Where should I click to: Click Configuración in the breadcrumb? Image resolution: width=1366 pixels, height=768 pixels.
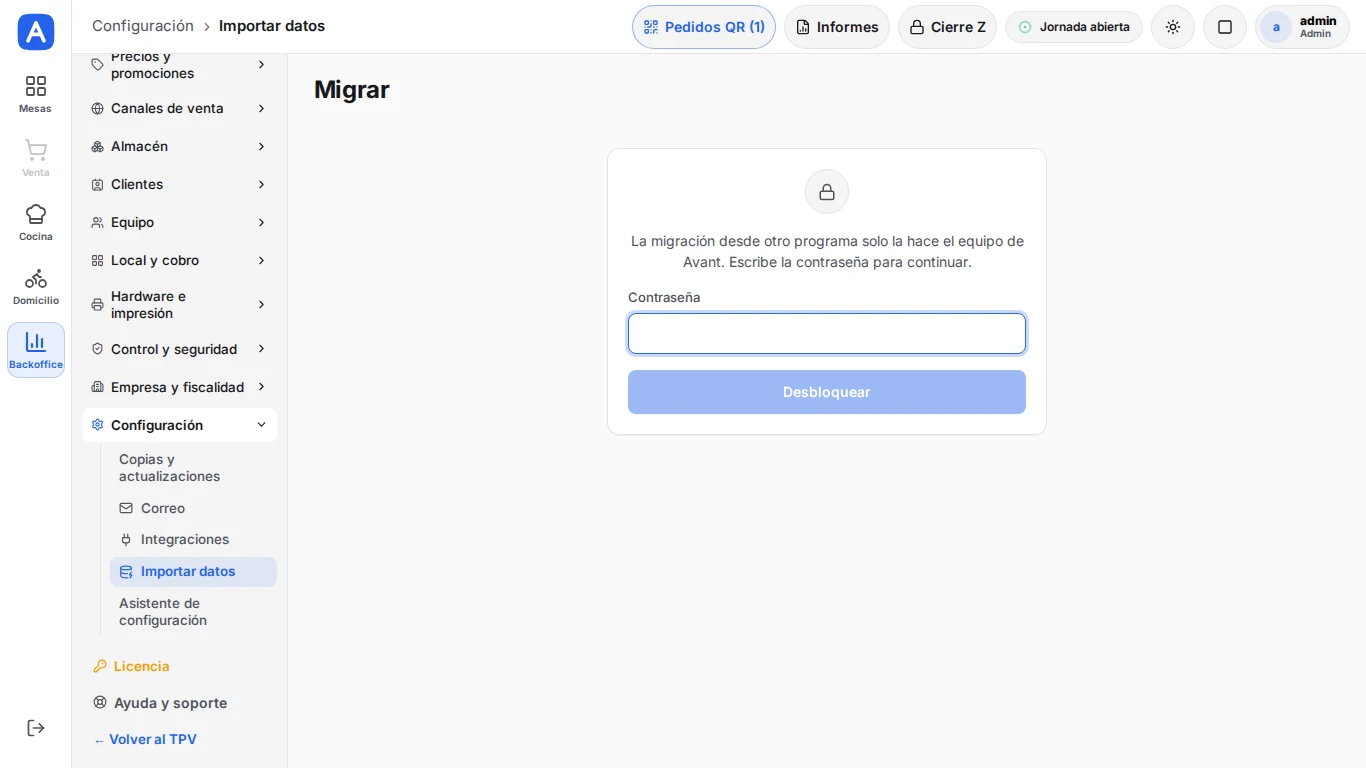(x=143, y=26)
